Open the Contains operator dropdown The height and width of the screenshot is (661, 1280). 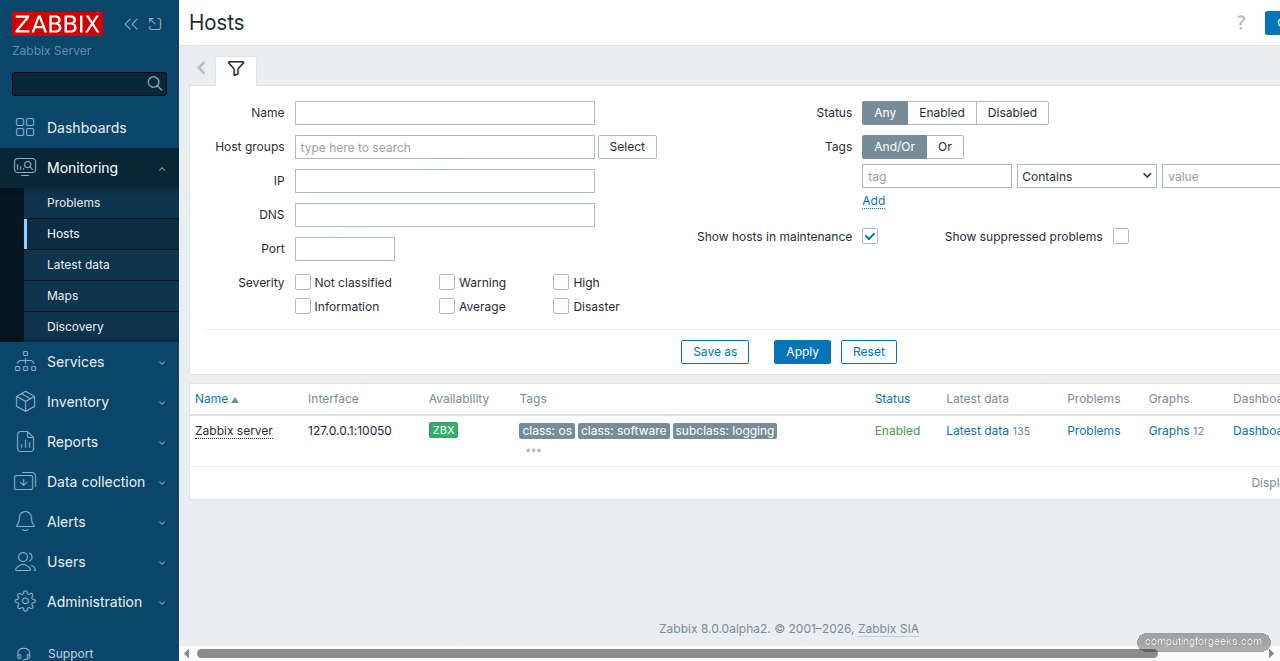point(1086,176)
